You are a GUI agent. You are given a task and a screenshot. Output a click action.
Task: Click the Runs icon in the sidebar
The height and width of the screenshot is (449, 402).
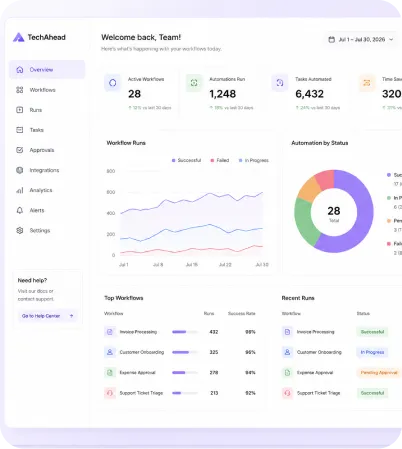[20, 110]
